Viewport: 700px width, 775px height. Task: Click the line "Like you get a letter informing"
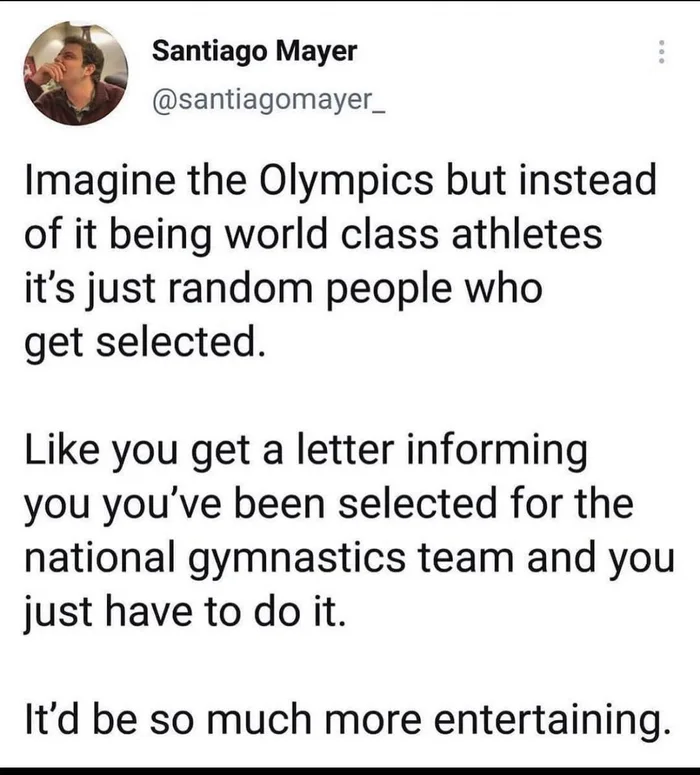pyautogui.click(x=303, y=449)
